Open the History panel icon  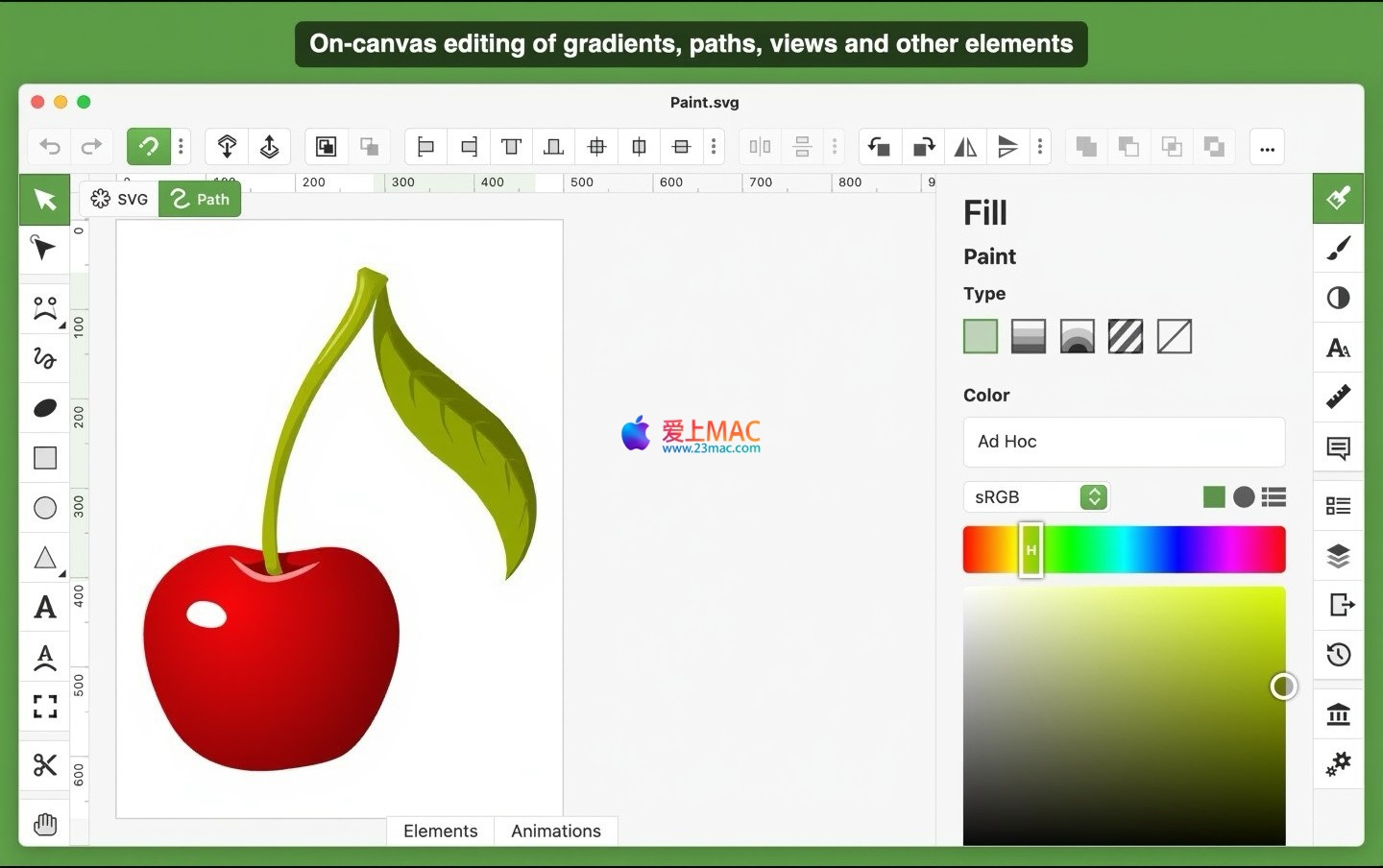tap(1338, 655)
